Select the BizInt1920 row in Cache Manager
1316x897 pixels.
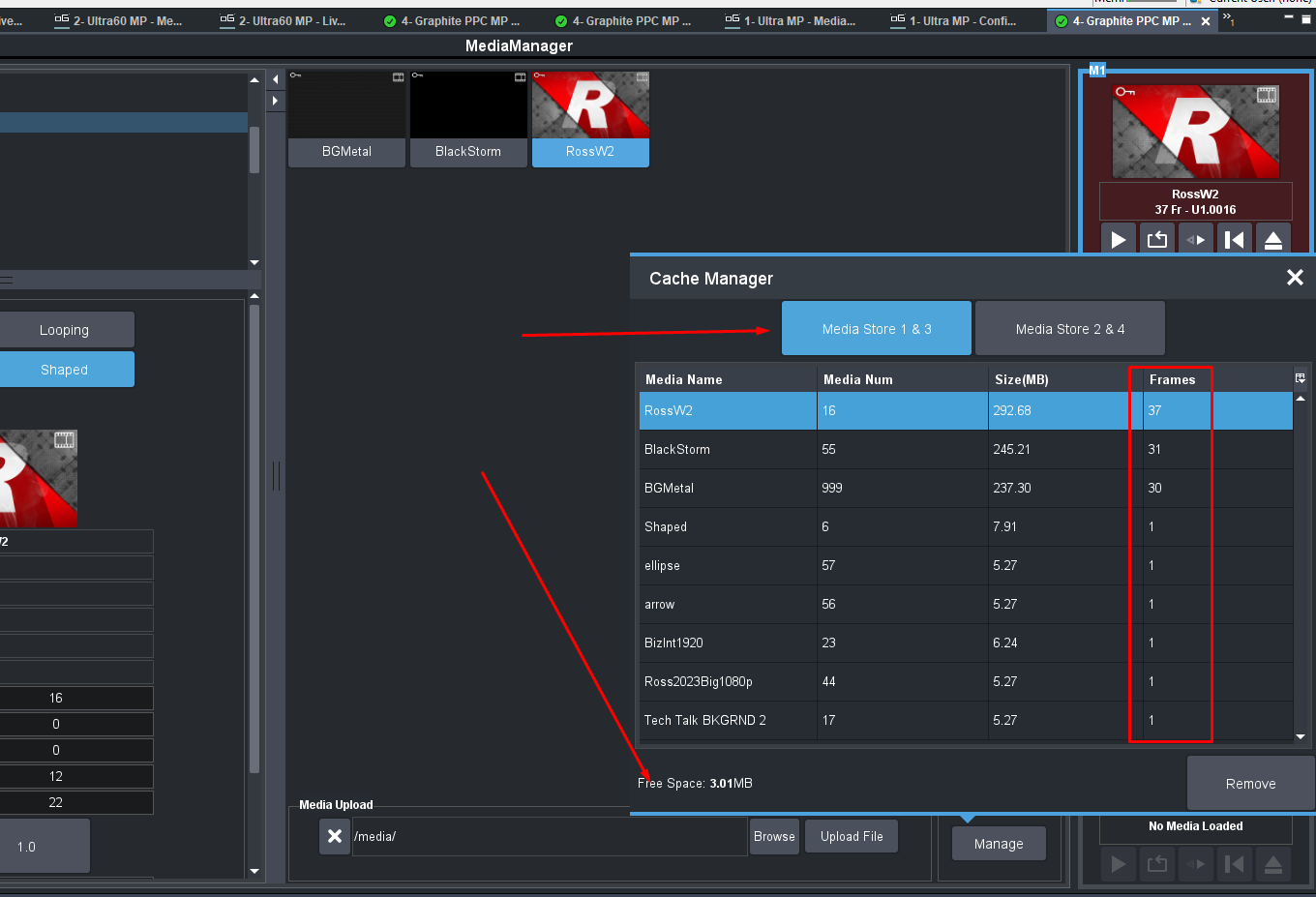[x=966, y=643]
